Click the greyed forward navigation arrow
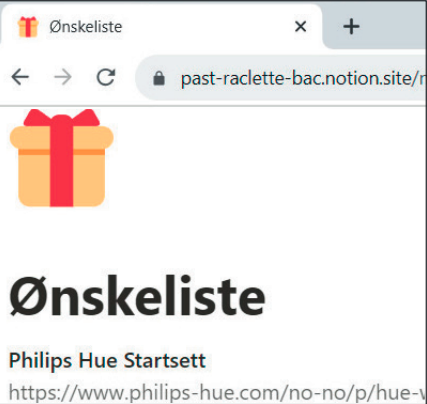Screen dimensions: 427x404 [x=63, y=77]
